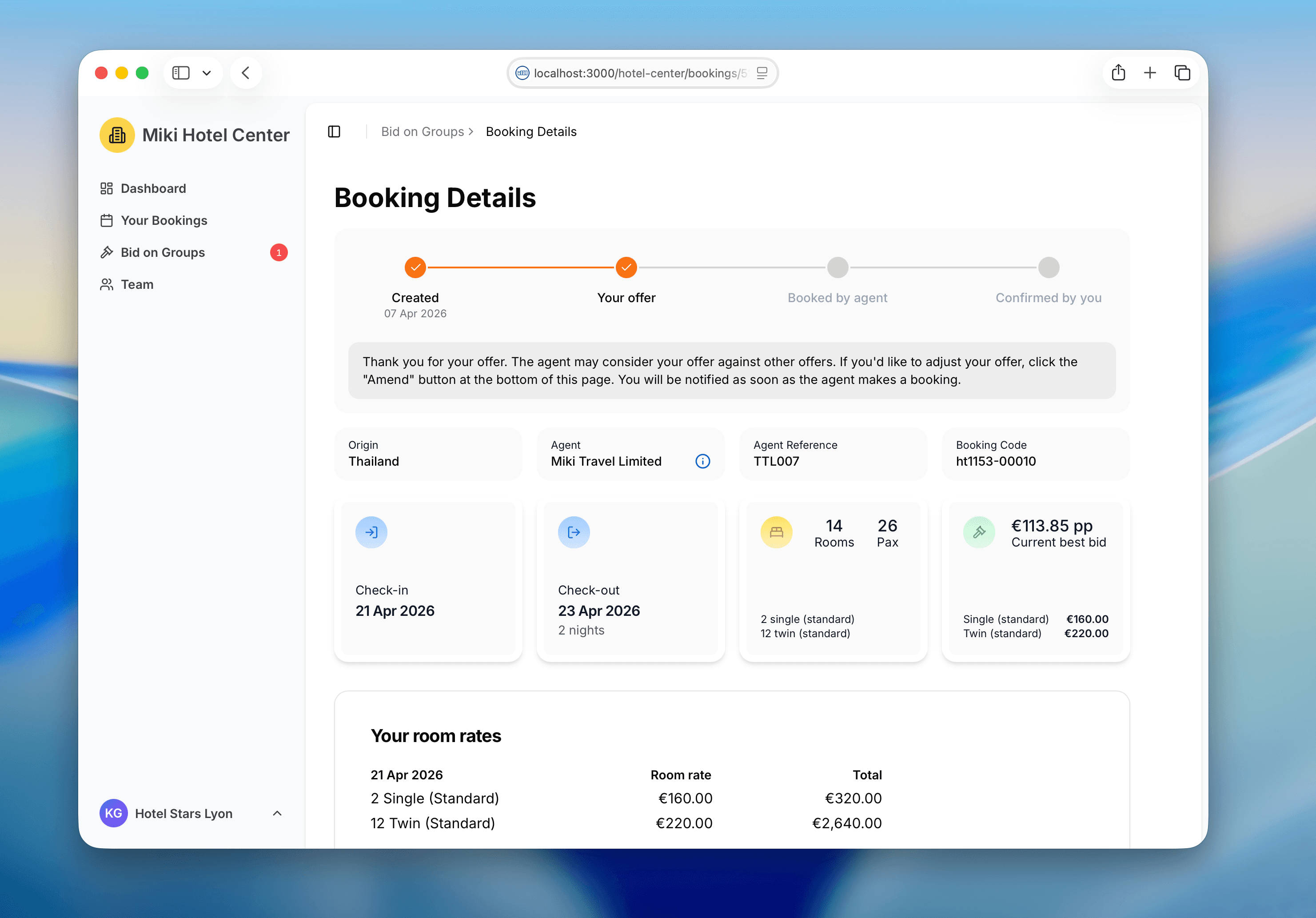The width and height of the screenshot is (1316, 918).
Task: Click the site info icon in address bar
Action: tap(522, 73)
